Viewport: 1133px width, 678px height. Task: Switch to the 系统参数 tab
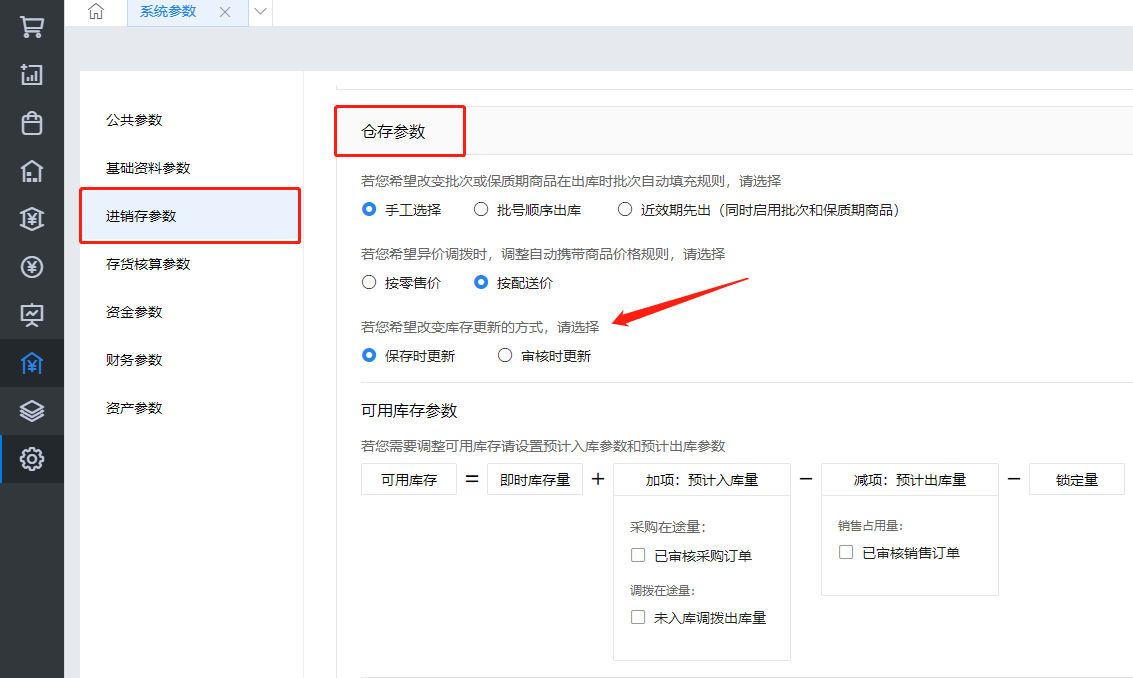(168, 12)
